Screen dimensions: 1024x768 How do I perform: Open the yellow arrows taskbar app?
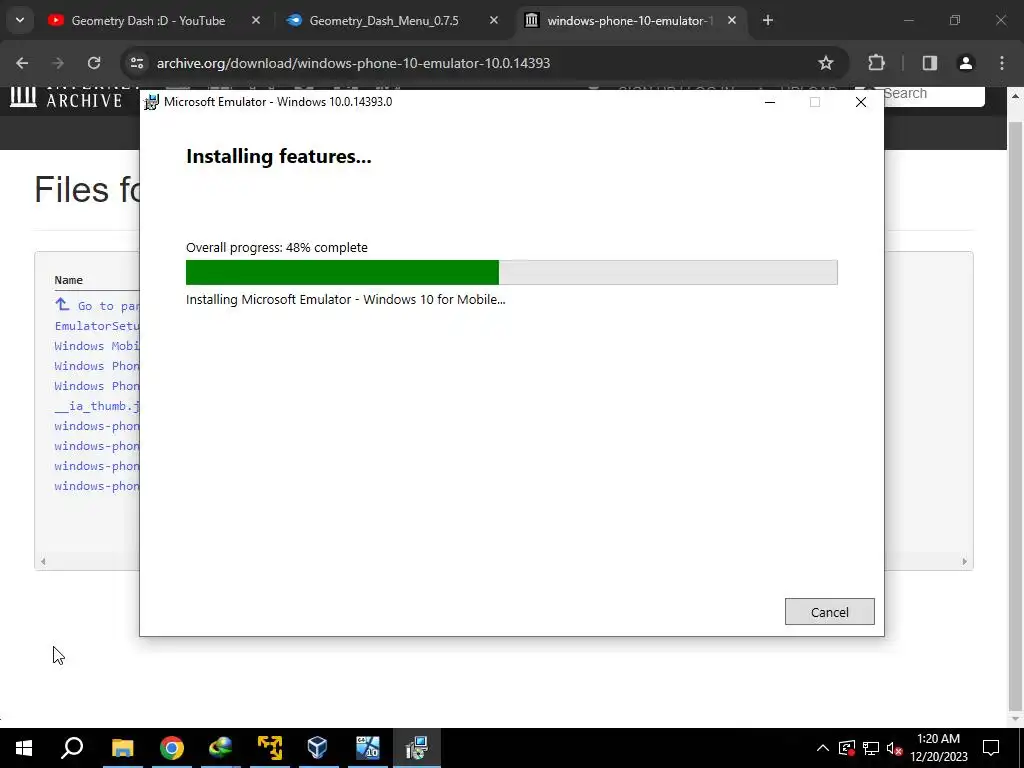coord(270,748)
